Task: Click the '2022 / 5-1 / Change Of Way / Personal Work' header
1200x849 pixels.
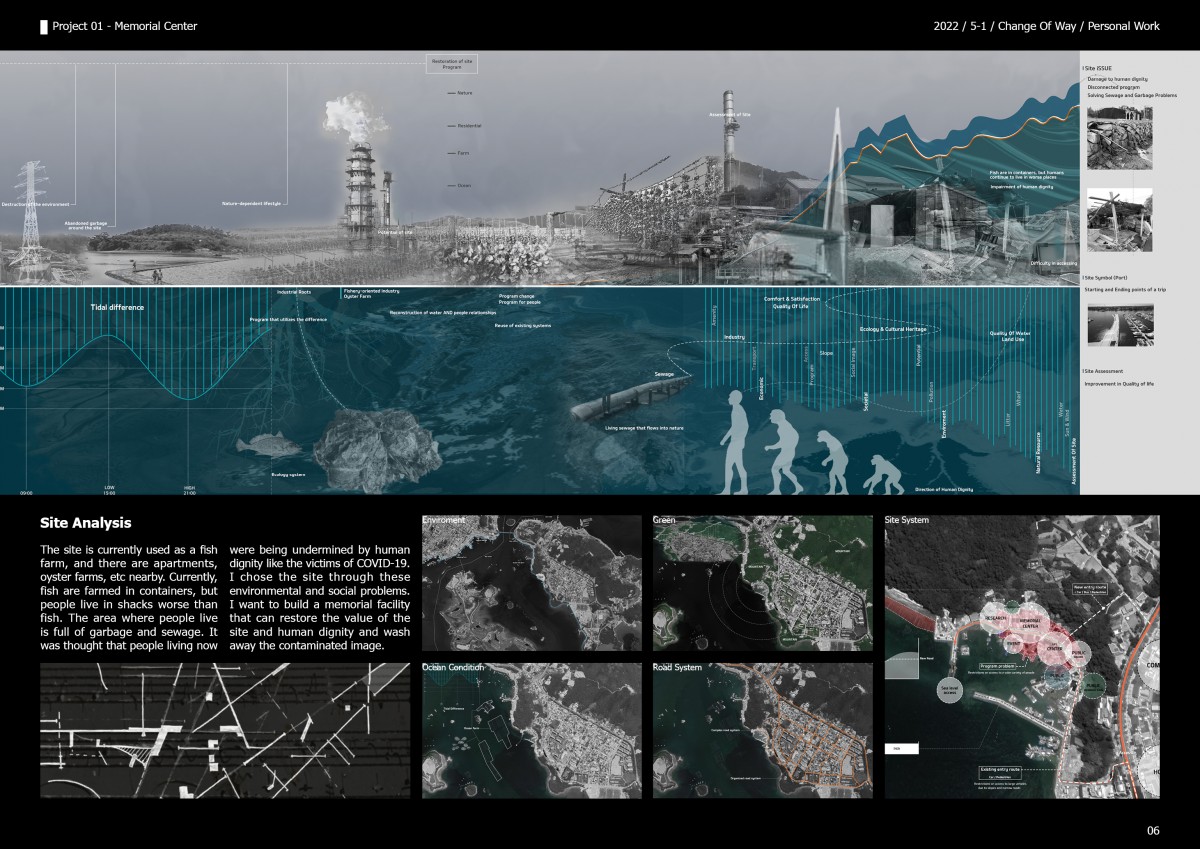Action: tap(1046, 26)
